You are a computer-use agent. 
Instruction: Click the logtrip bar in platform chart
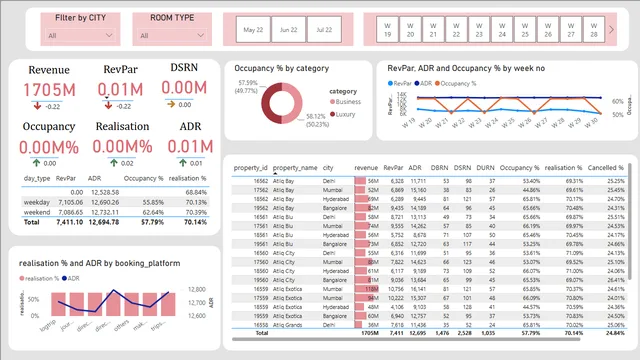(58, 304)
